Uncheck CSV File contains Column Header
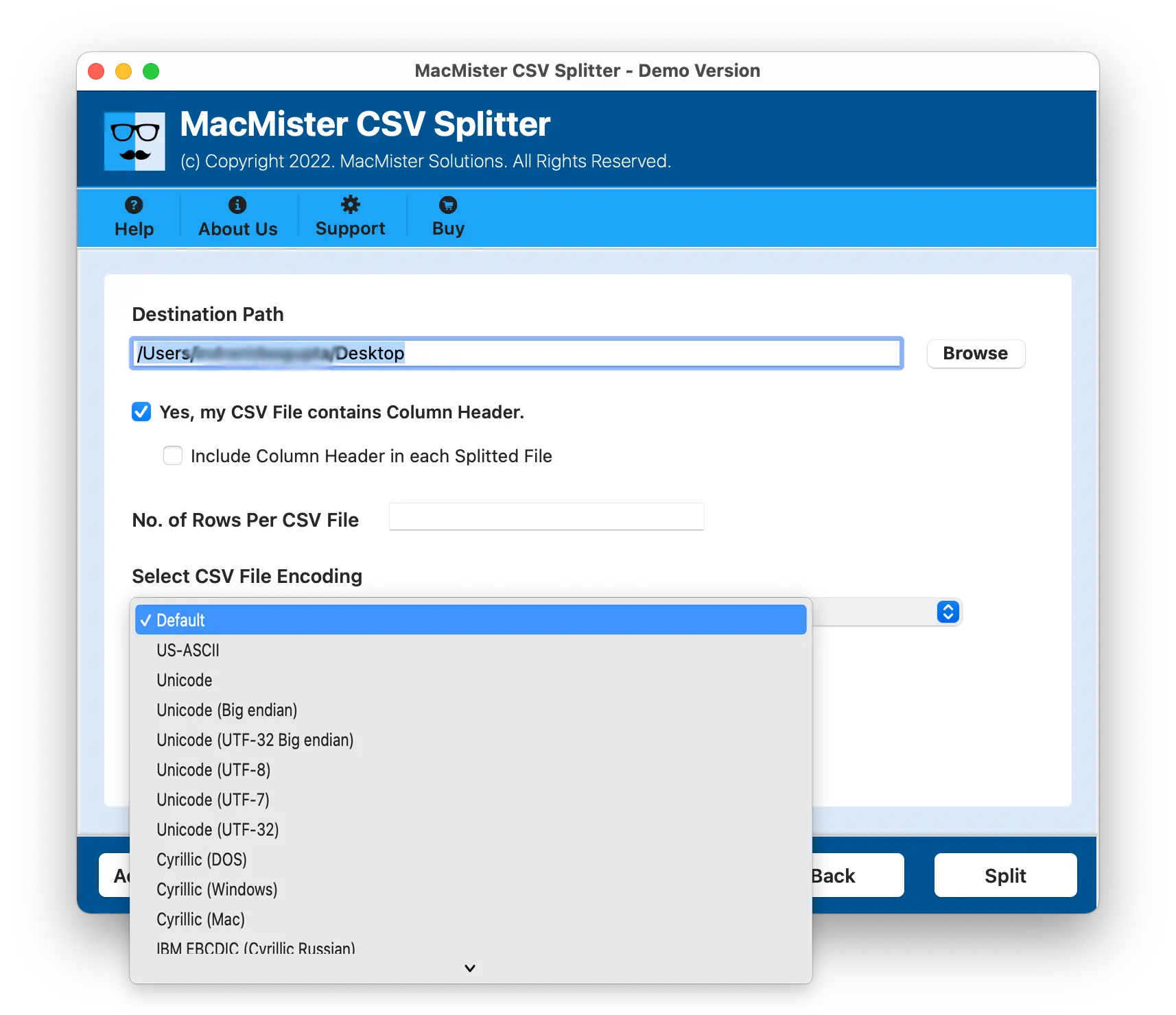Screen dimensions: 1176x1015 coord(141,411)
